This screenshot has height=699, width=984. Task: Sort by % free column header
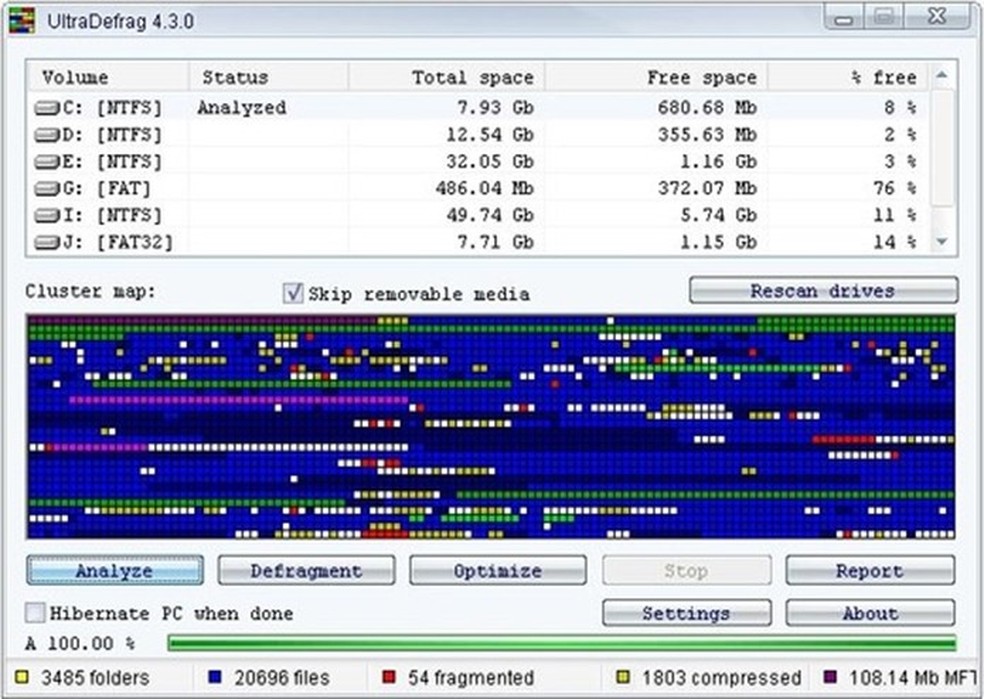pyautogui.click(x=848, y=77)
